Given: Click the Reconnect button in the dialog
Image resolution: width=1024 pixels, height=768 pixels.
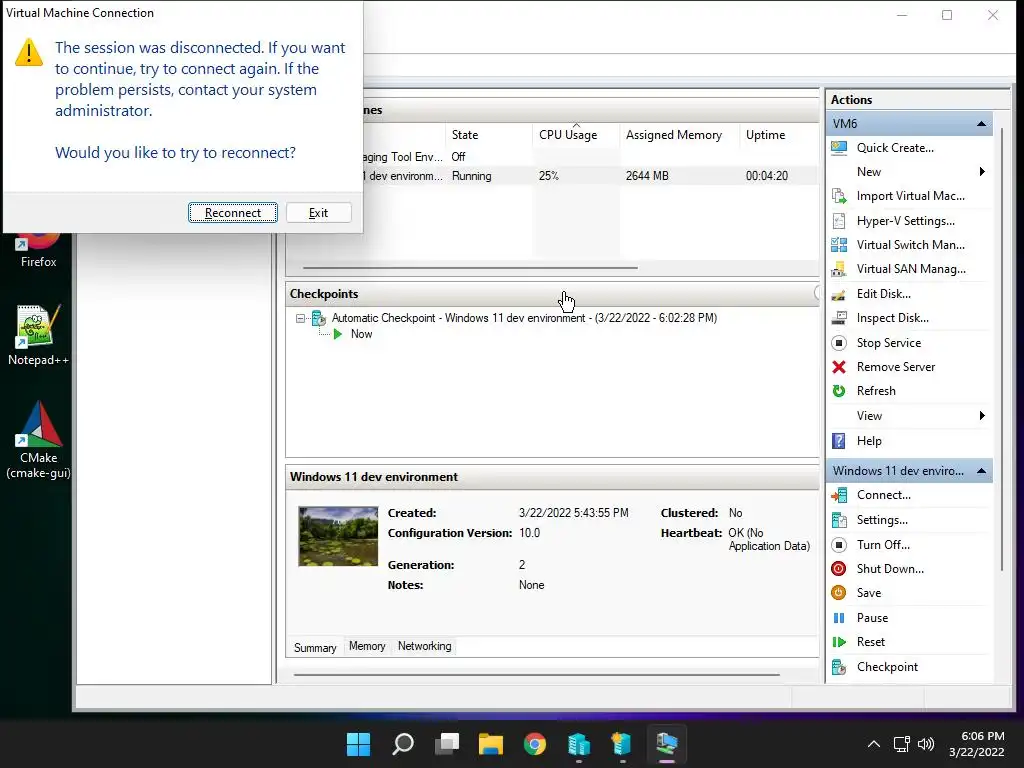Looking at the screenshot, I should (x=232, y=213).
